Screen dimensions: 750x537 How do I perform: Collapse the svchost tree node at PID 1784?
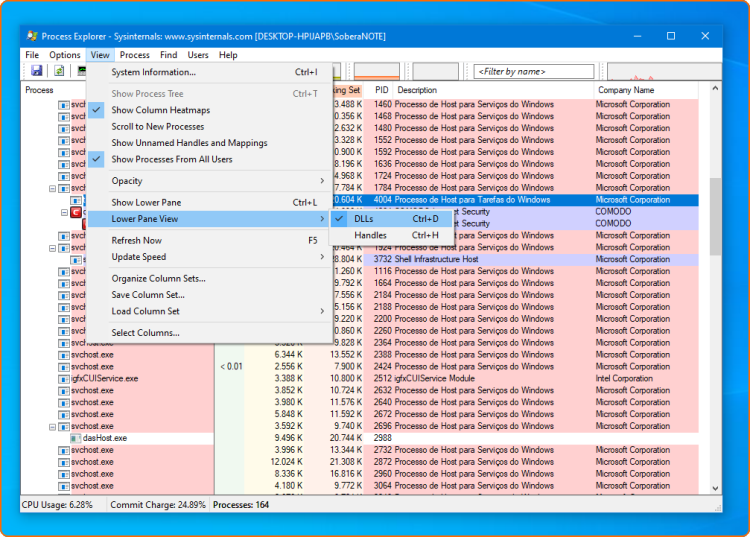click(53, 188)
